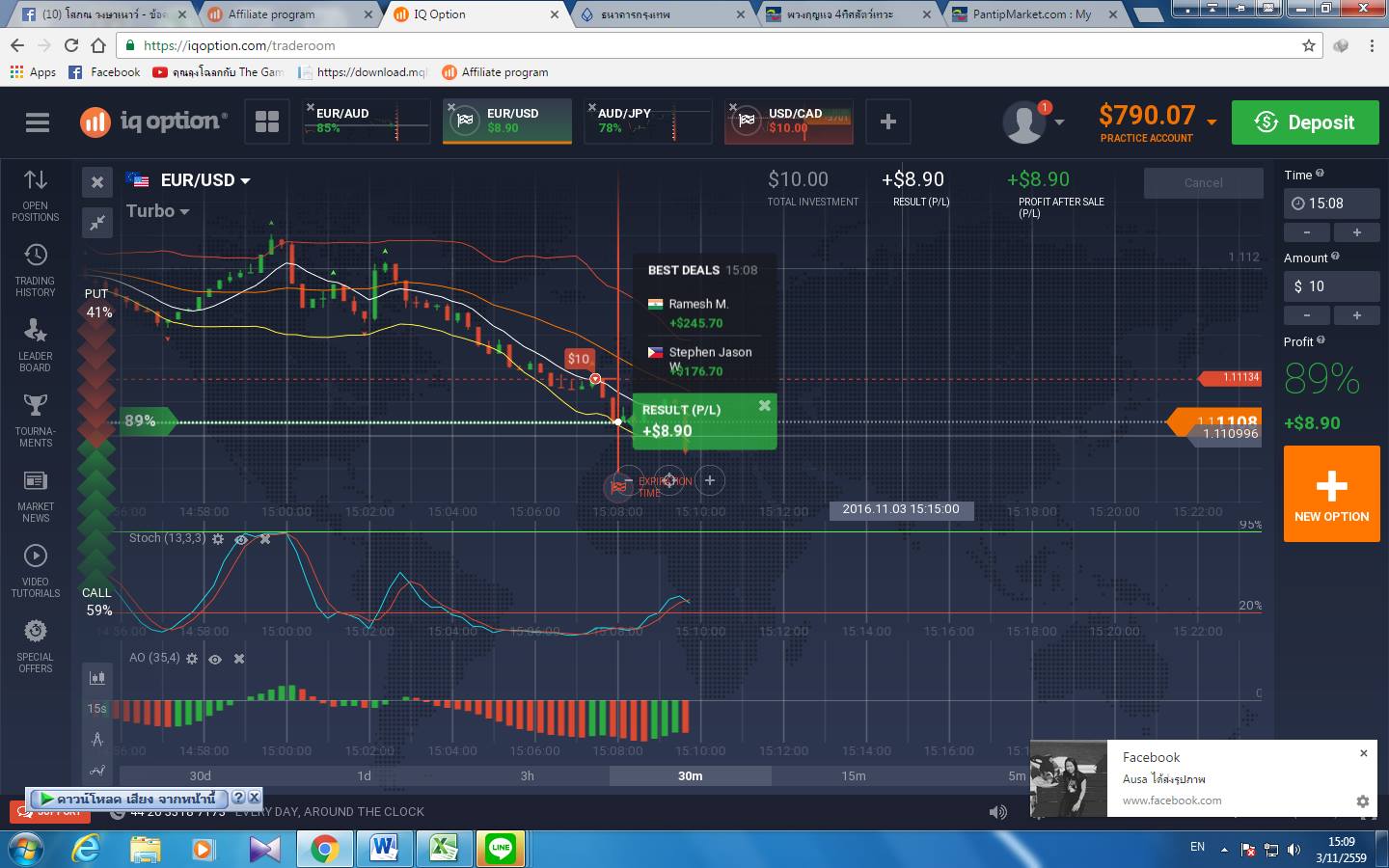The height and width of the screenshot is (868, 1389).
Task: Close the Facebook notification popup
Action: tap(1363, 753)
